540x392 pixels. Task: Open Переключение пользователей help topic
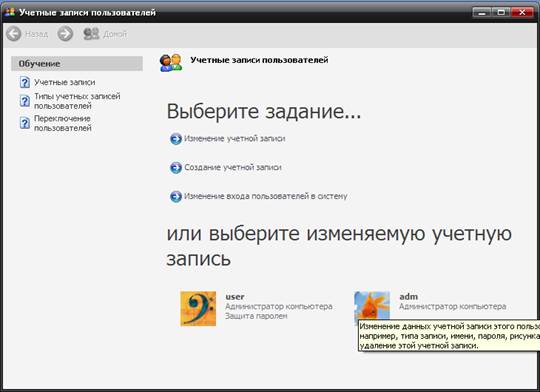pyautogui.click(x=63, y=123)
